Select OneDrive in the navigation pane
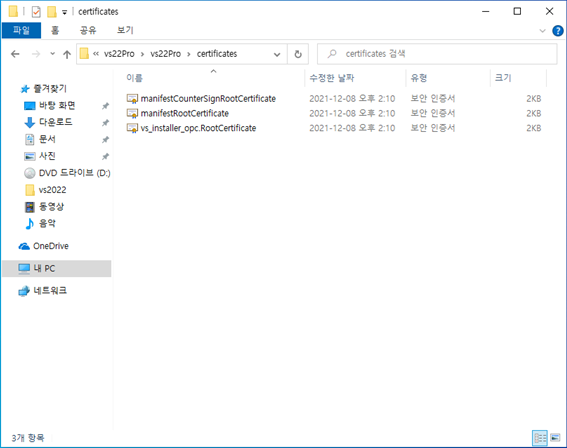 [51, 246]
